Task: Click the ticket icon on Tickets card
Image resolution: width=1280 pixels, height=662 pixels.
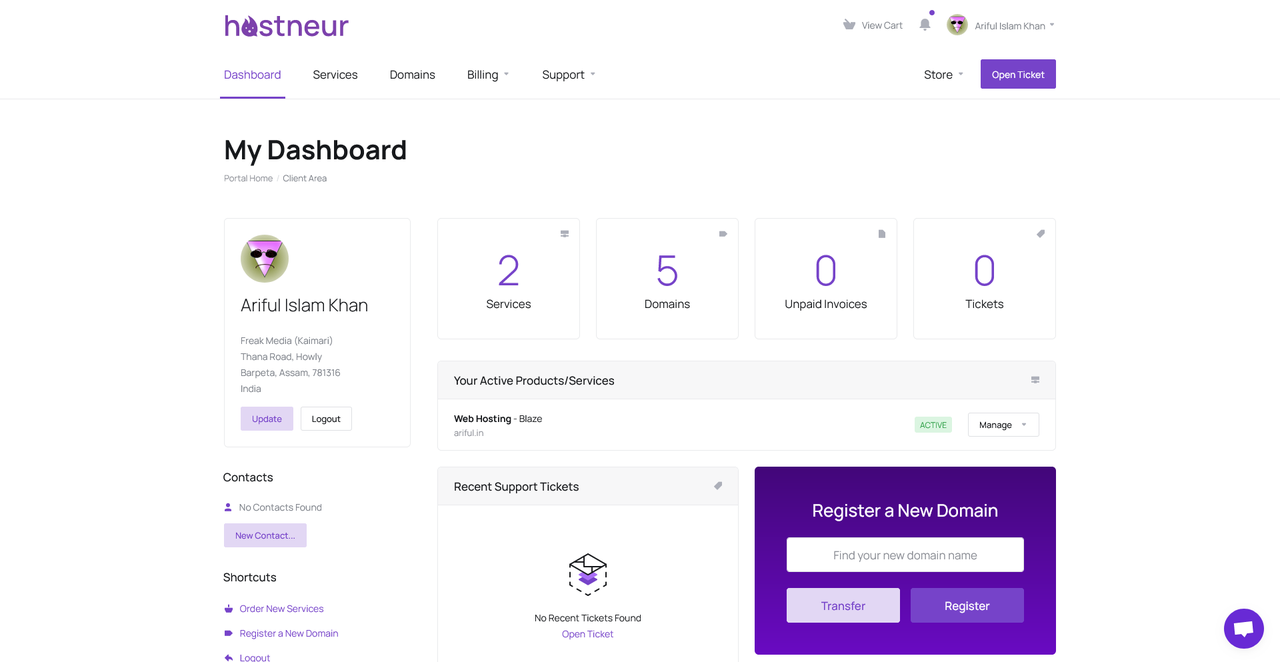Action: [x=1040, y=234]
